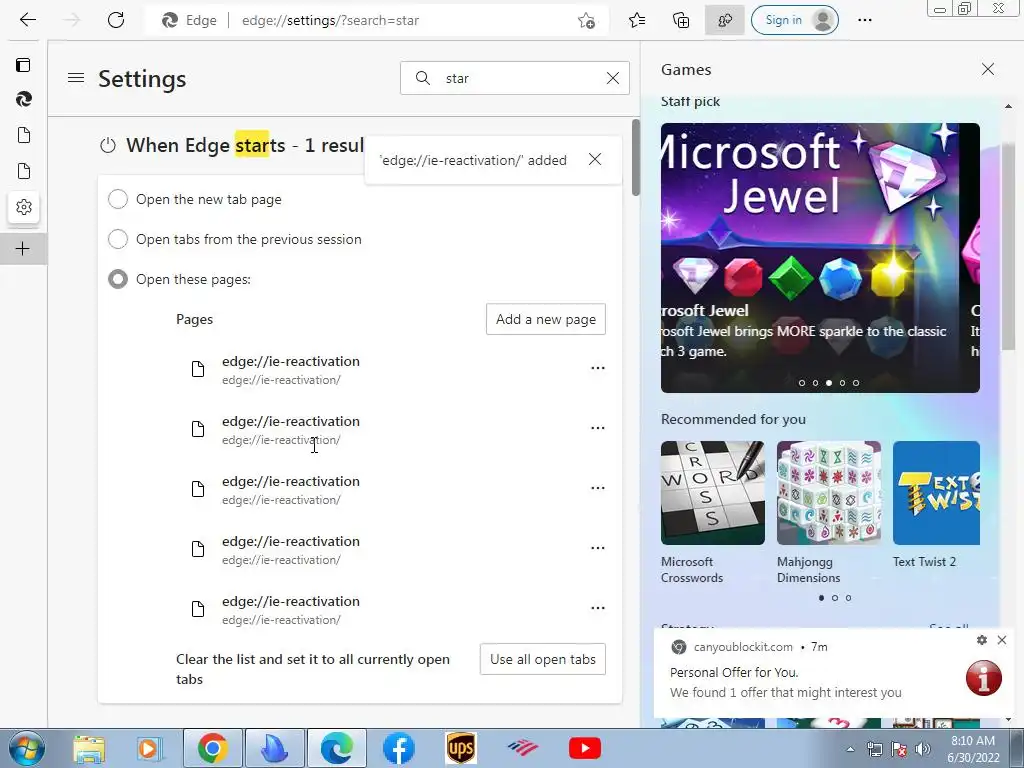
Task: Click the settings page vertical scrollbar thumb
Action: pyautogui.click(x=635, y=157)
